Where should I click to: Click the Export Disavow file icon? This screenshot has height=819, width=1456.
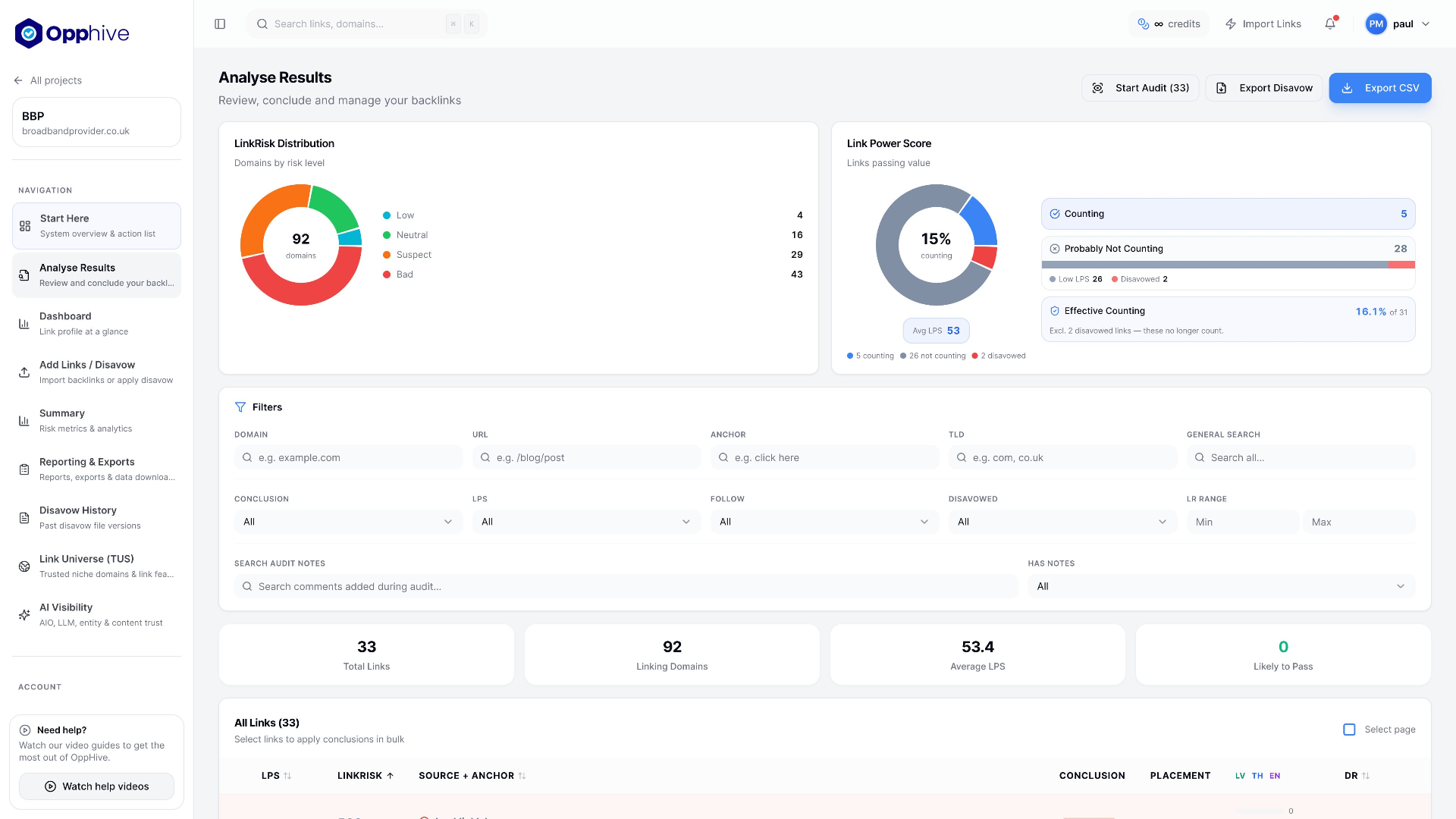tap(1222, 88)
